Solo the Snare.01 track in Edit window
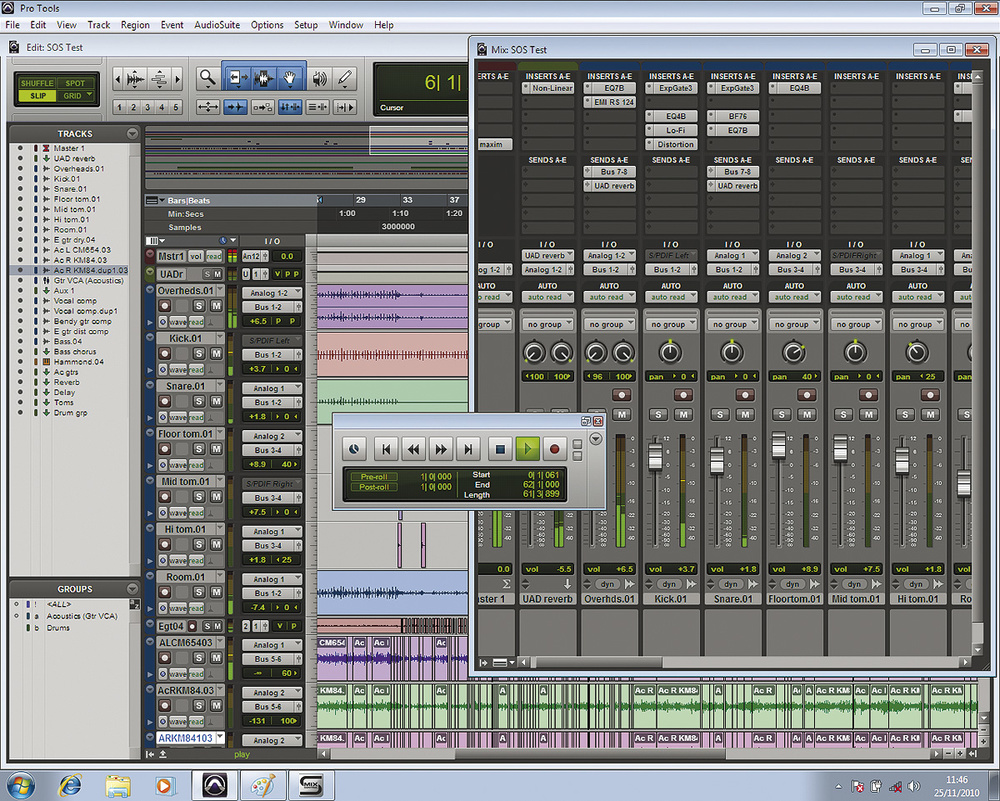The image size is (1000, 801). point(199,402)
